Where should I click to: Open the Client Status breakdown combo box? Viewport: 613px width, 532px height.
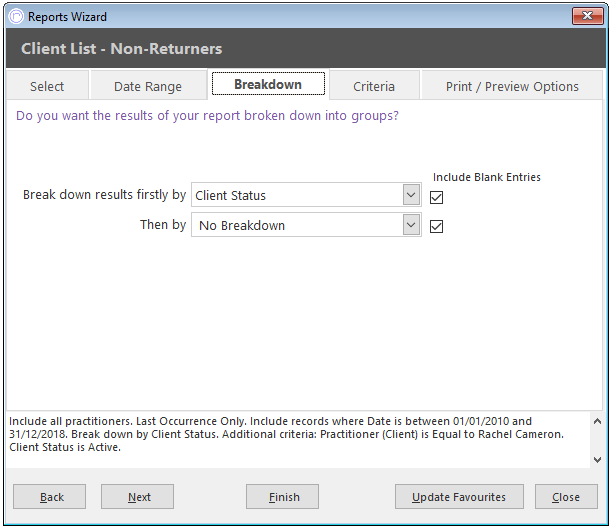click(x=306, y=195)
